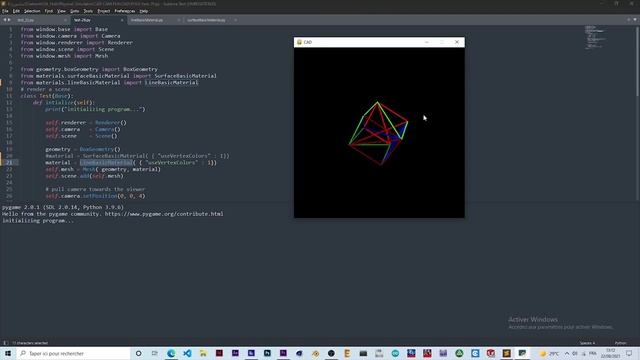
Task: Launch Microsoft Edge from the taskbar
Action: 171,353
